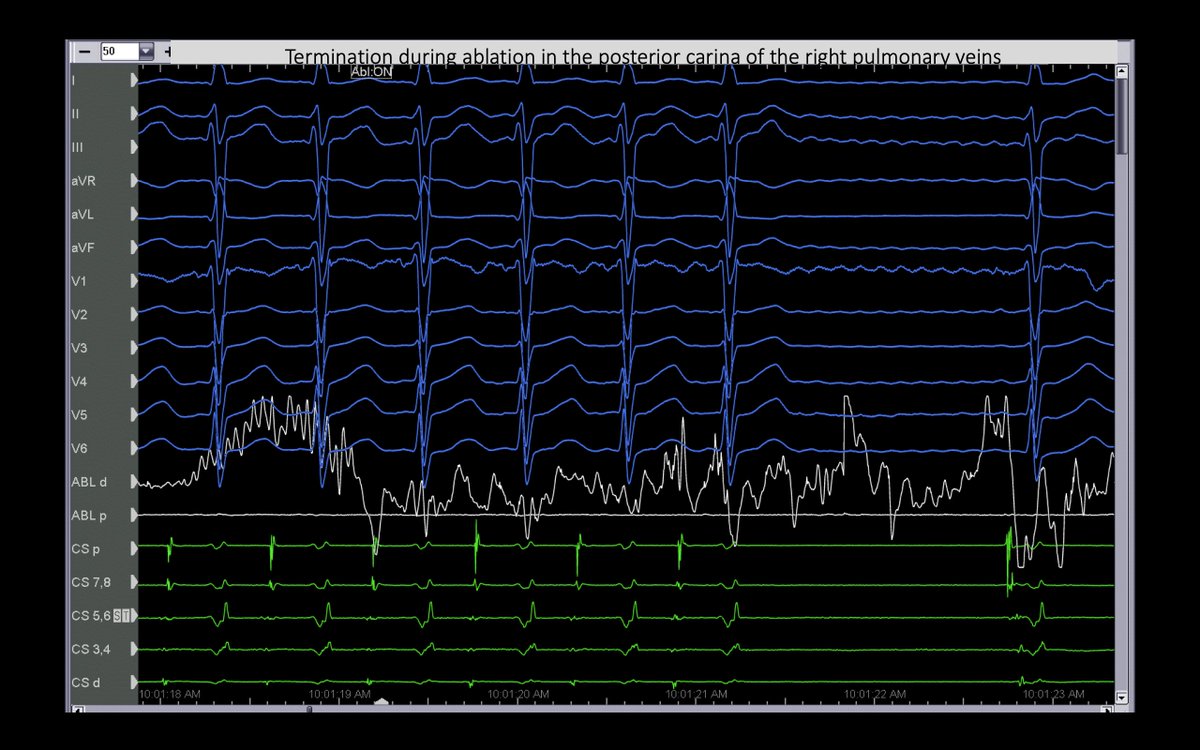Click the V1 channel arrow icon
The image size is (1200, 750).
pyautogui.click(x=133, y=281)
